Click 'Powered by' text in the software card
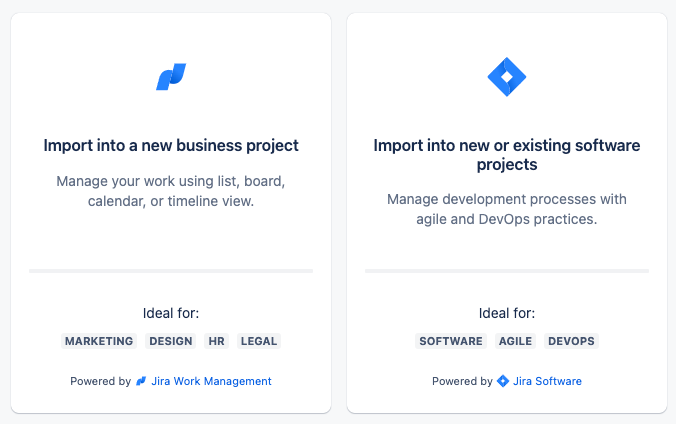The width and height of the screenshot is (676, 424). [462, 381]
